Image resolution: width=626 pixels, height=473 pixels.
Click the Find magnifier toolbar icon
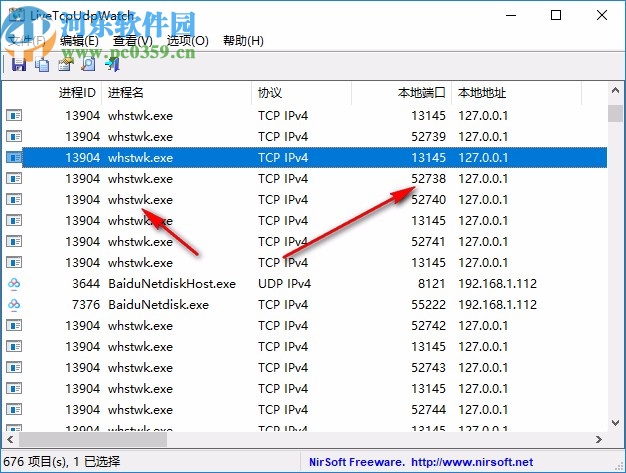coord(88,64)
